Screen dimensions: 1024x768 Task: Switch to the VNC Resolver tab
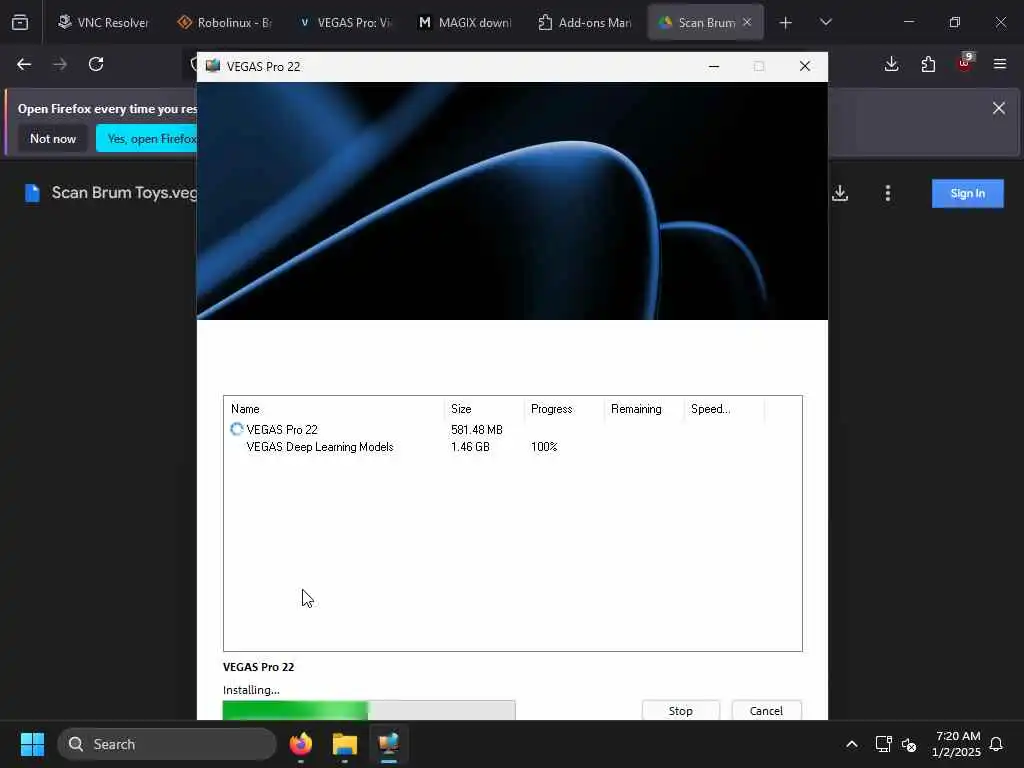click(x=103, y=22)
